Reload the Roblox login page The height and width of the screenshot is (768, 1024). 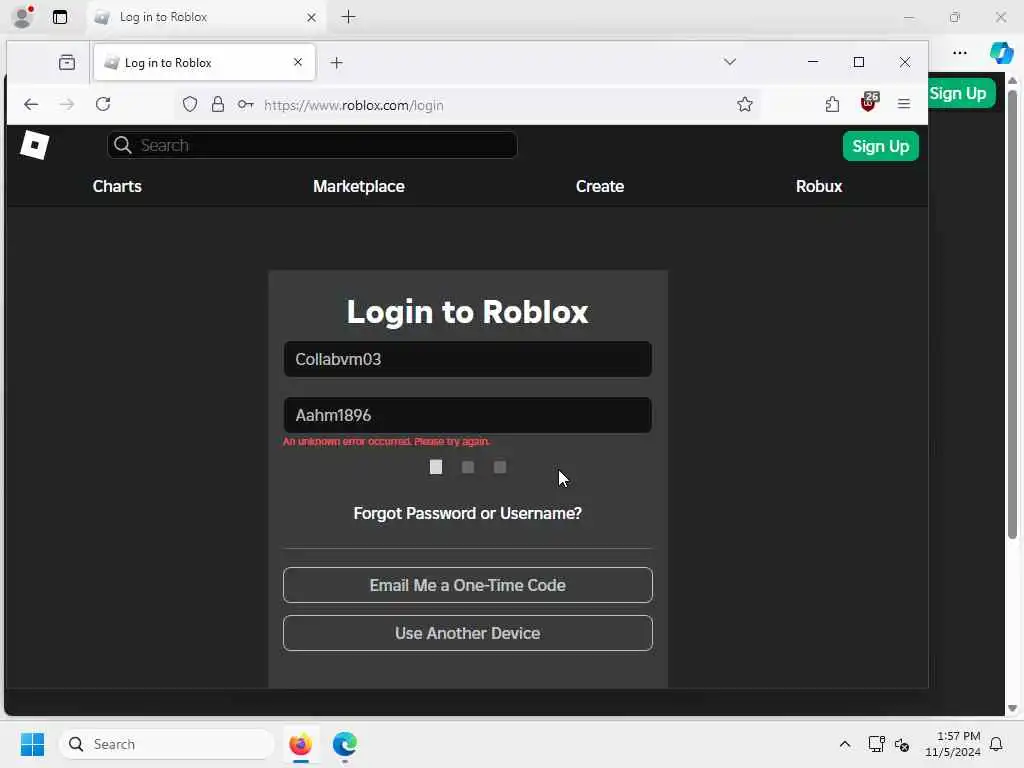tap(103, 104)
